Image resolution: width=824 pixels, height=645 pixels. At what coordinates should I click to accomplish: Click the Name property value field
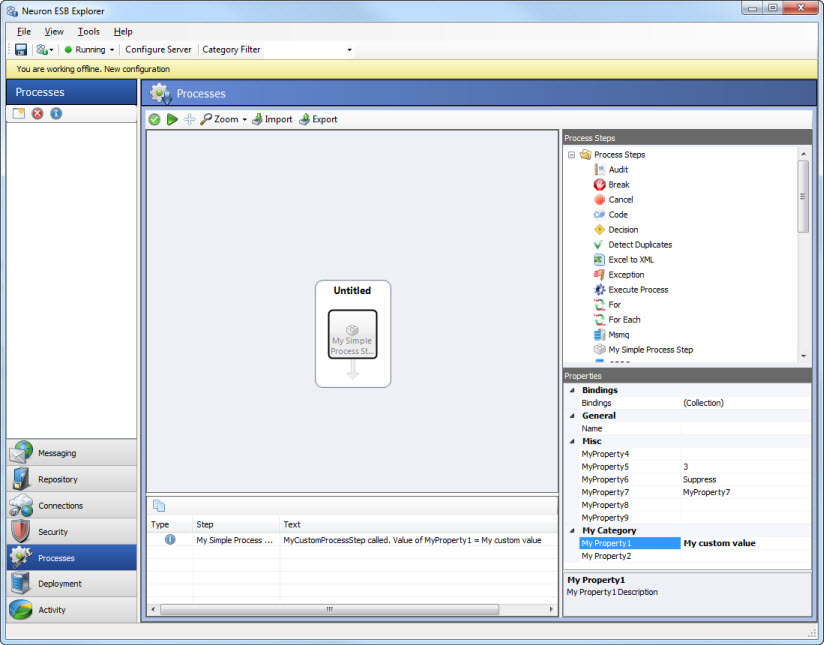(x=745, y=428)
